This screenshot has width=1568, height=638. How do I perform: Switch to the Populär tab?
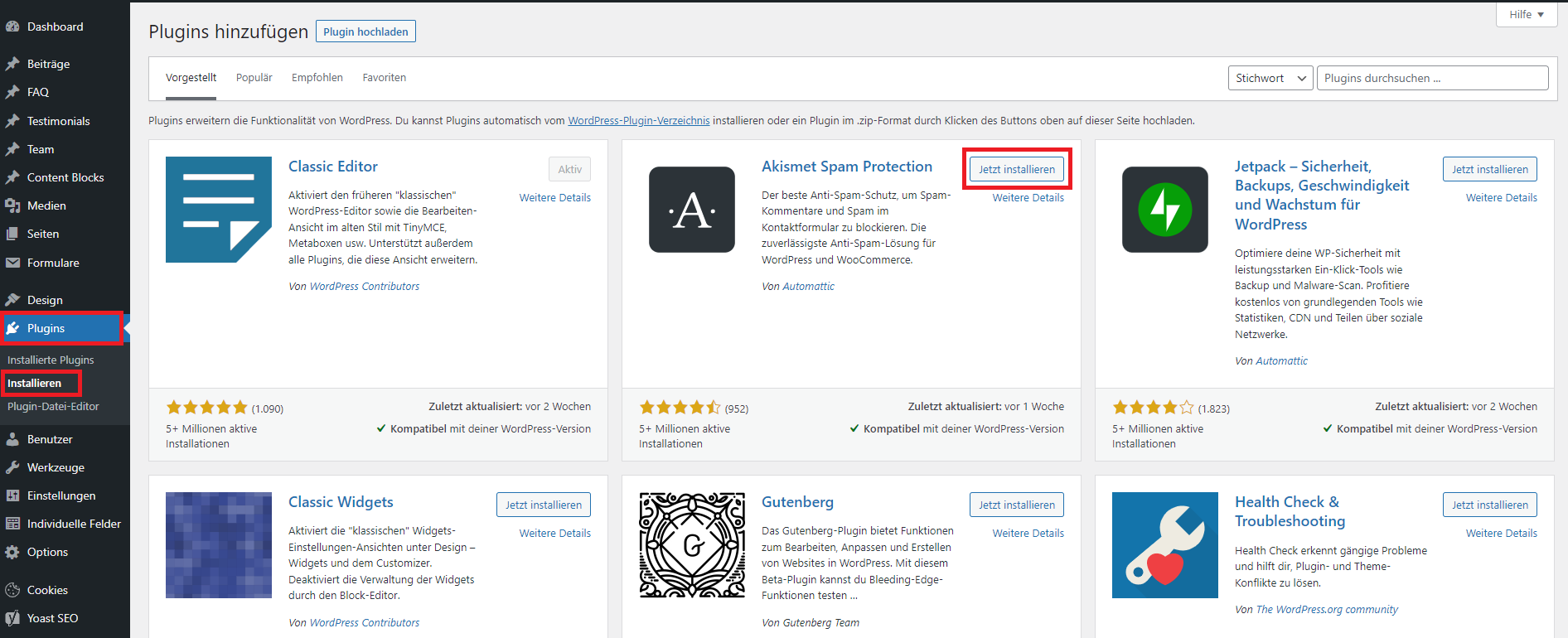tap(254, 78)
